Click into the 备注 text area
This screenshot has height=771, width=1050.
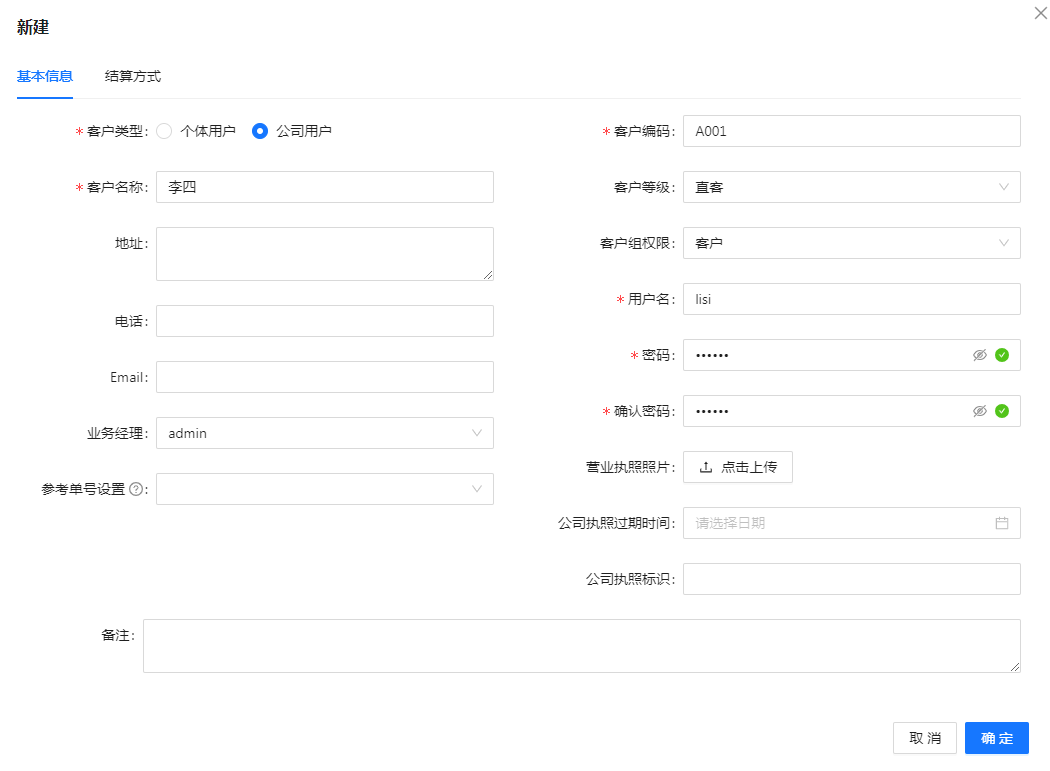581,646
